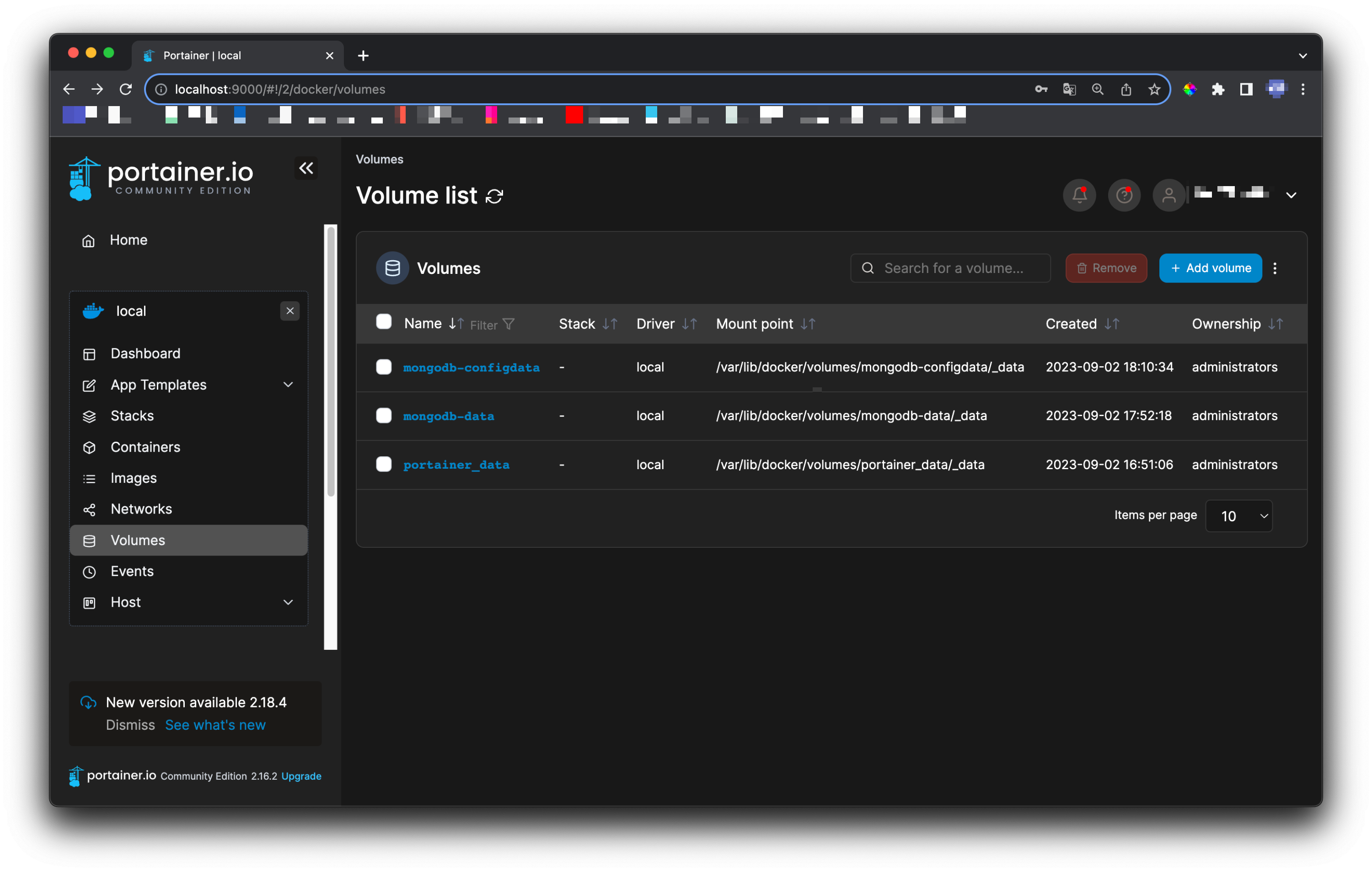The width and height of the screenshot is (1372, 872).
Task: Open the help question-mark icon
Action: (1124, 195)
